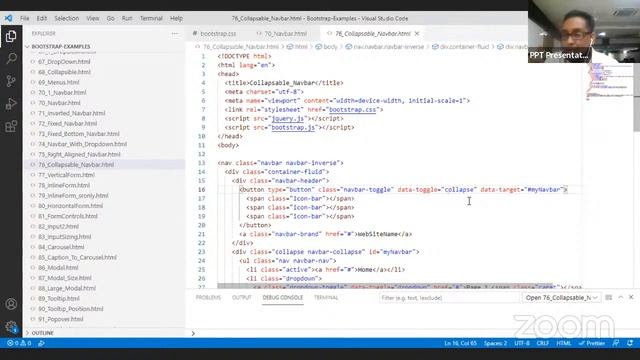This screenshot has width=640, height=360.
Task: Switch to the Output panel tab
Action: [242, 298]
